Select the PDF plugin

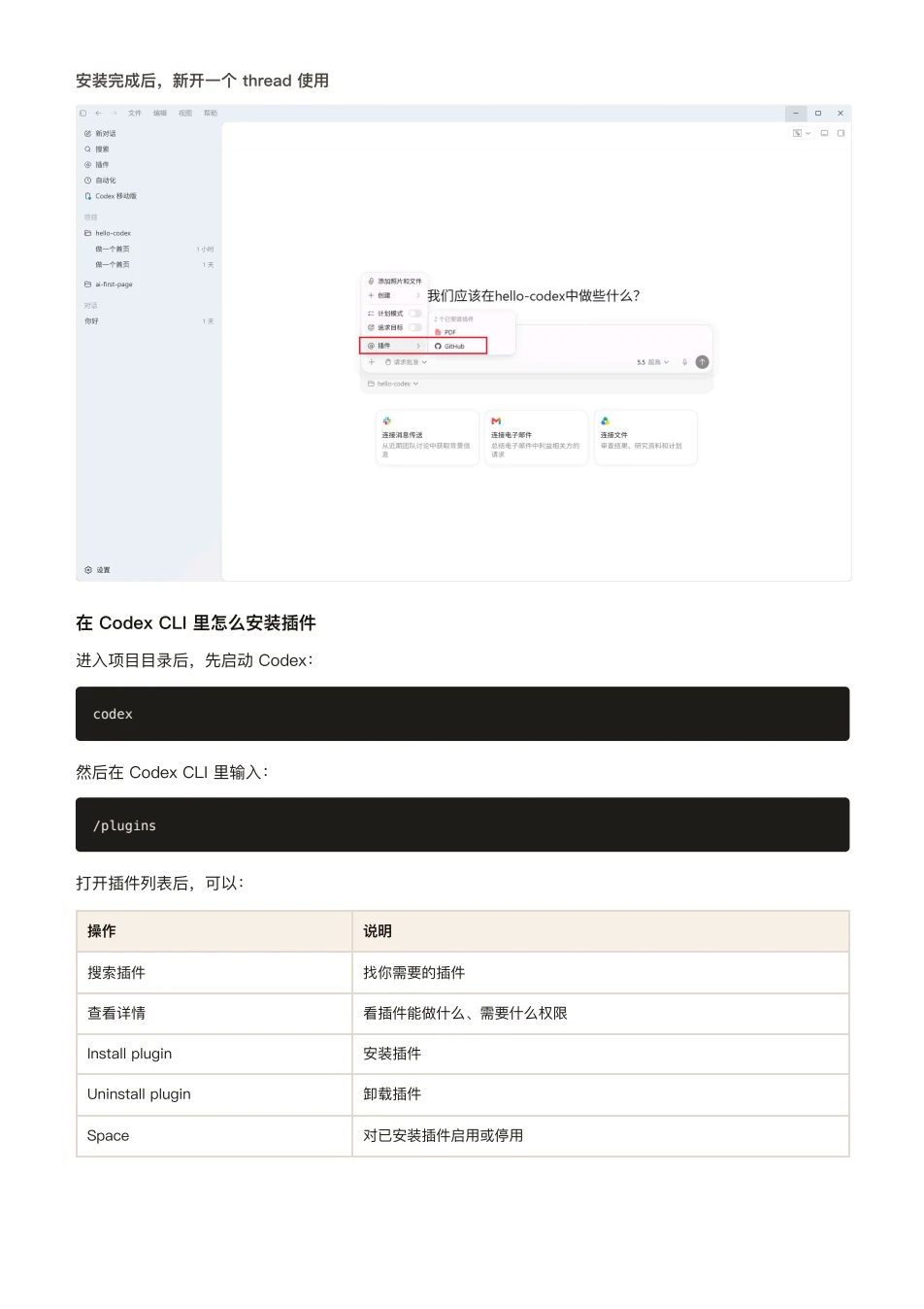pyautogui.click(x=446, y=332)
